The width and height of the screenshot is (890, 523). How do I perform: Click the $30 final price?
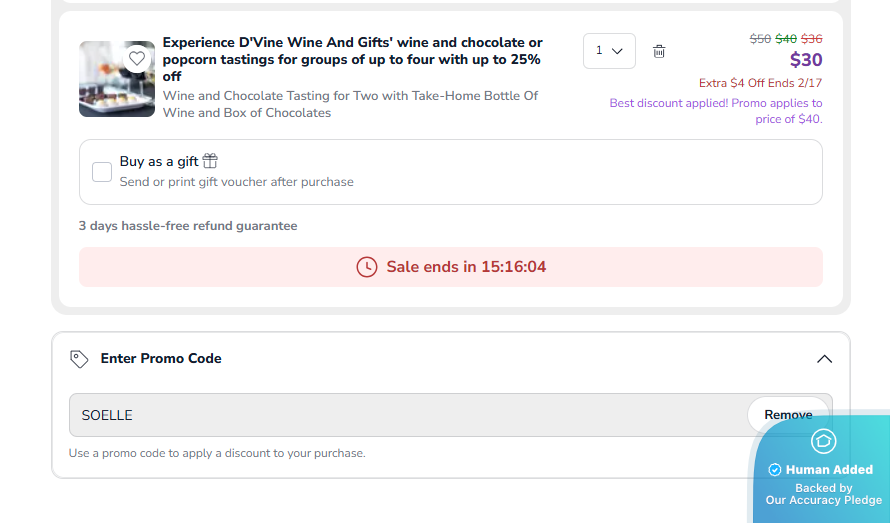(x=805, y=60)
